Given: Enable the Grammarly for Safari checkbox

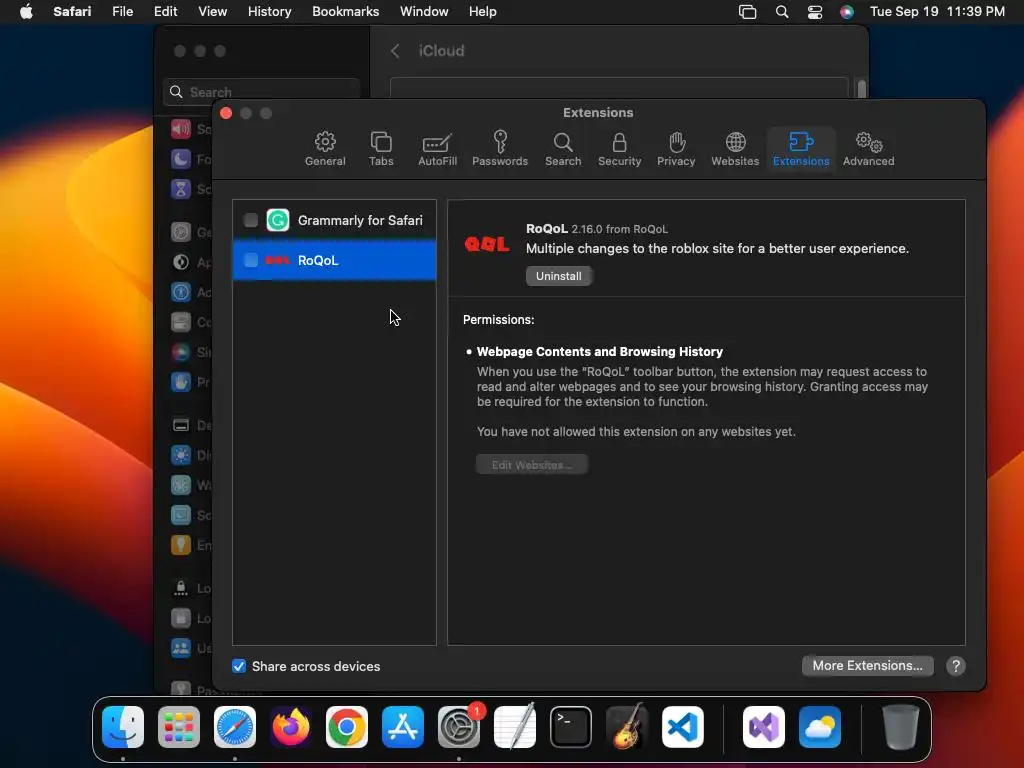Looking at the screenshot, I should tap(250, 220).
